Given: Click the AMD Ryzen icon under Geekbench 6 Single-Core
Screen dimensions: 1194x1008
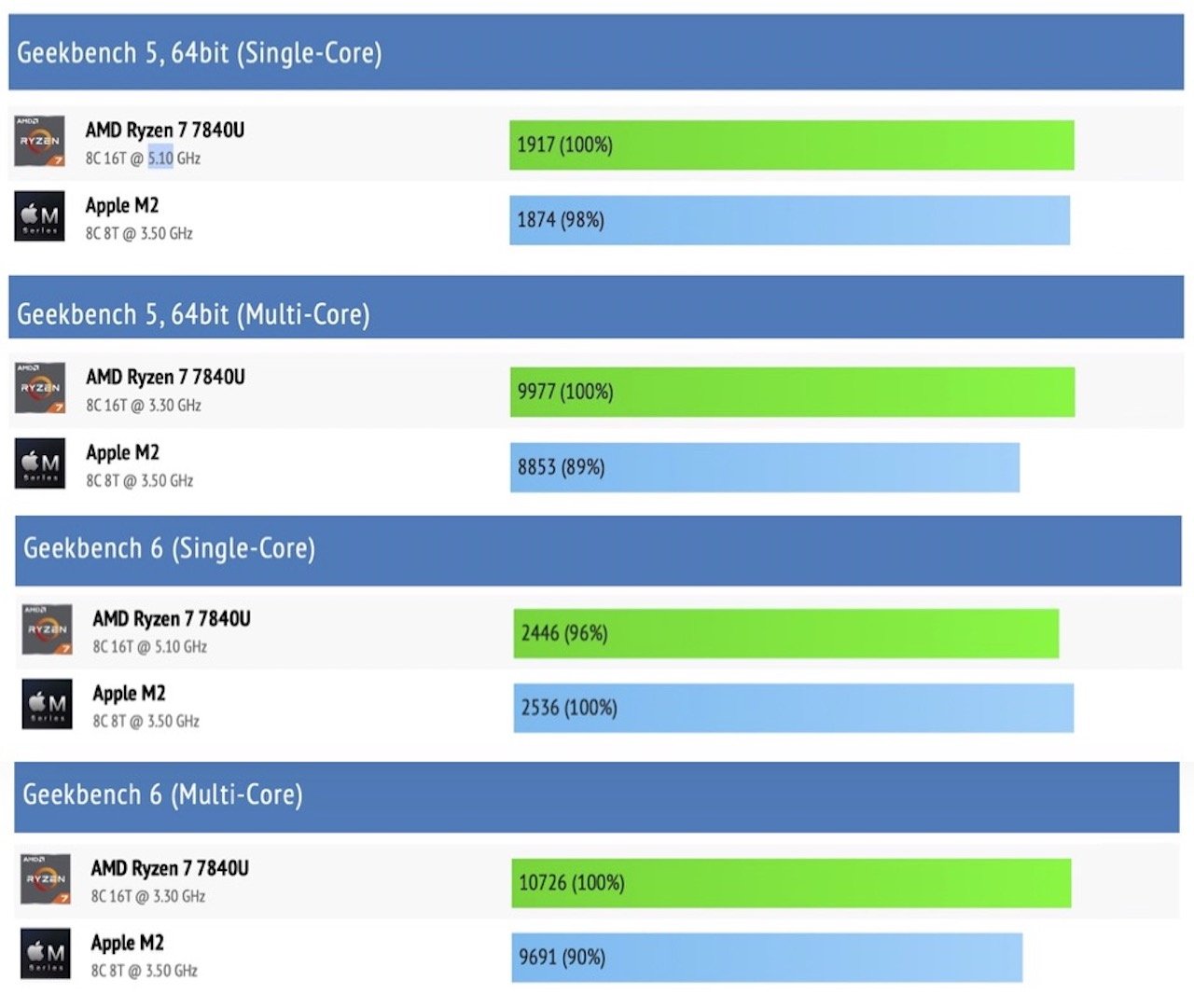Looking at the screenshot, I should pyautogui.click(x=48, y=629).
